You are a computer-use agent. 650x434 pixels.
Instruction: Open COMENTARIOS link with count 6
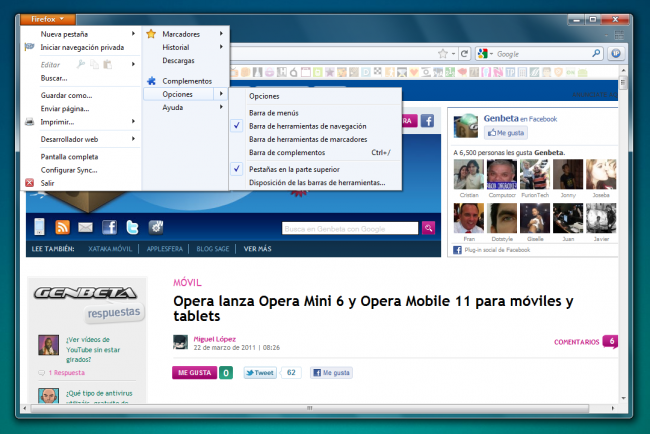(x=586, y=342)
